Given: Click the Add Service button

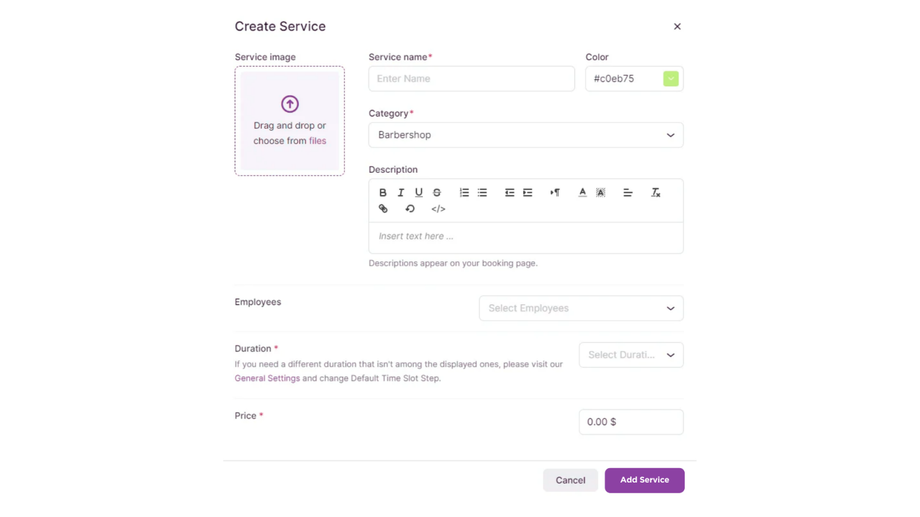Looking at the screenshot, I should click(644, 480).
